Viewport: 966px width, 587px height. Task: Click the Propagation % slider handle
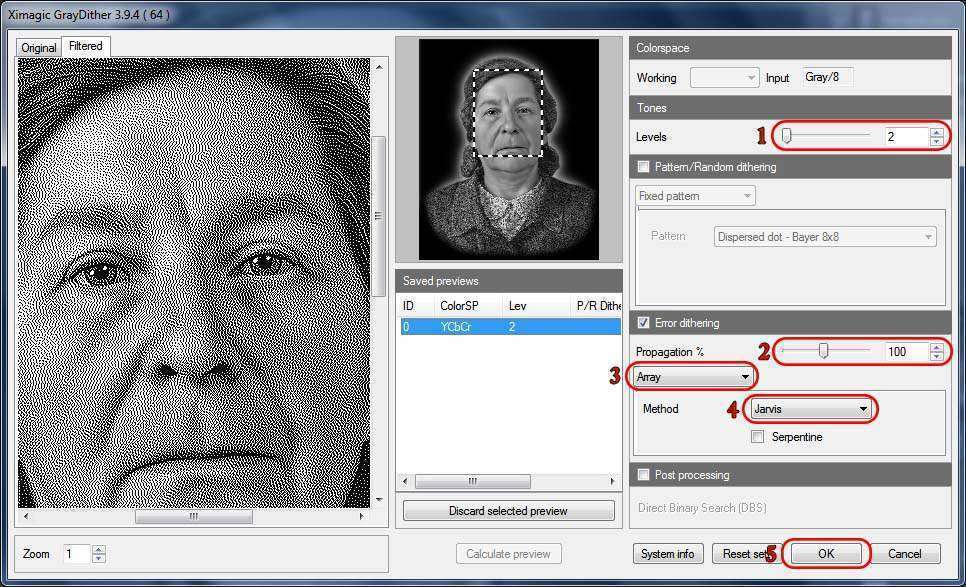point(824,351)
